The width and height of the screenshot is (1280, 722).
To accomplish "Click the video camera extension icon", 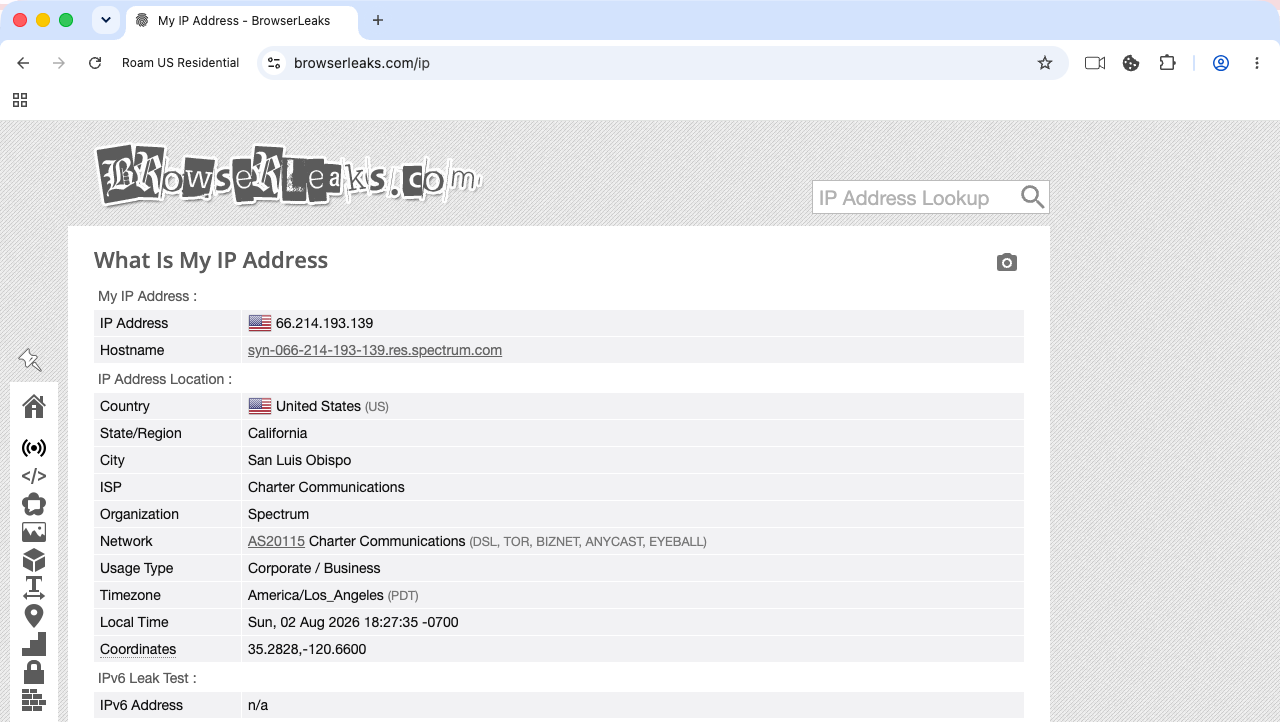I will (x=1095, y=63).
